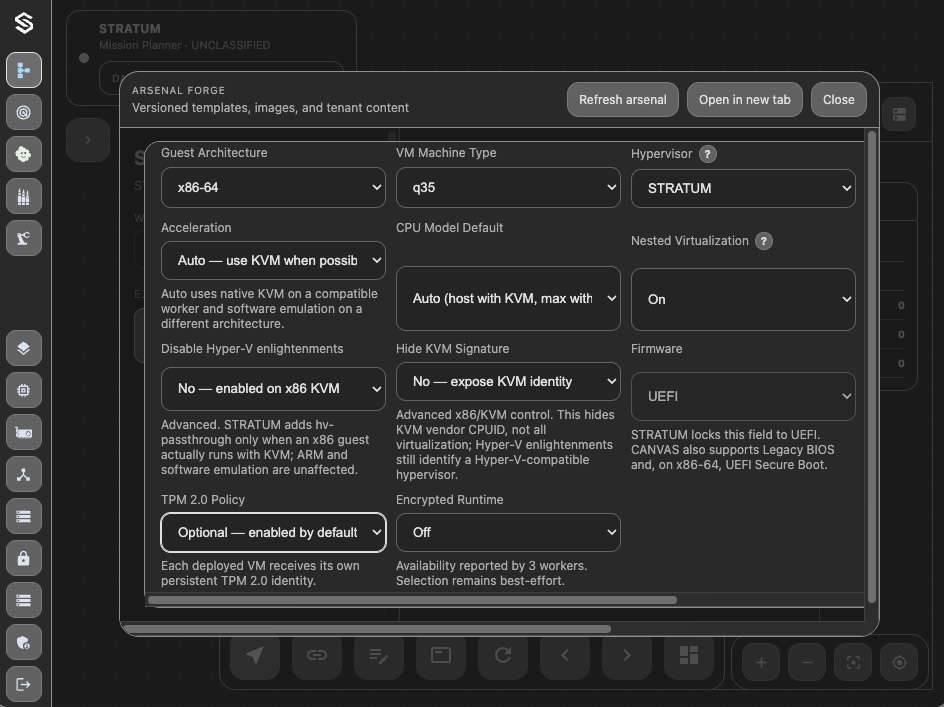Open the Acceleration dropdown
The image size is (944, 707).
click(x=273, y=260)
